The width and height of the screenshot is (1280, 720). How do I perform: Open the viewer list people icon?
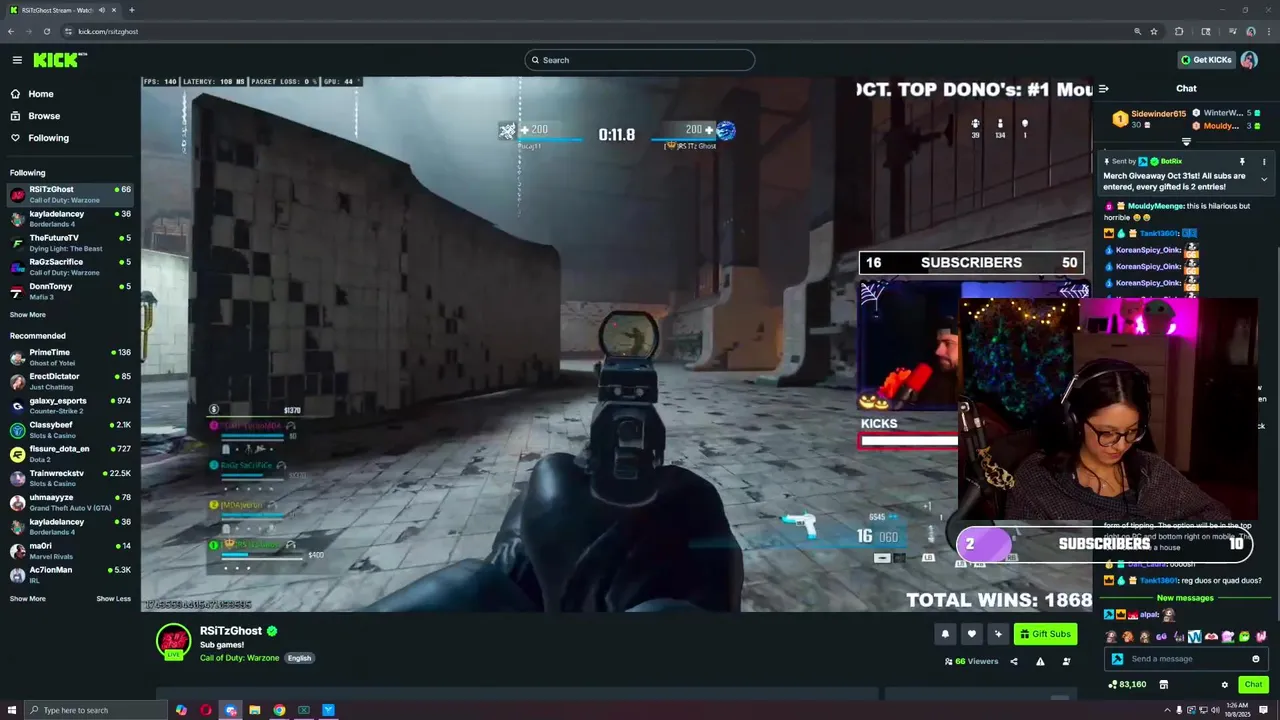pyautogui.click(x=1066, y=661)
